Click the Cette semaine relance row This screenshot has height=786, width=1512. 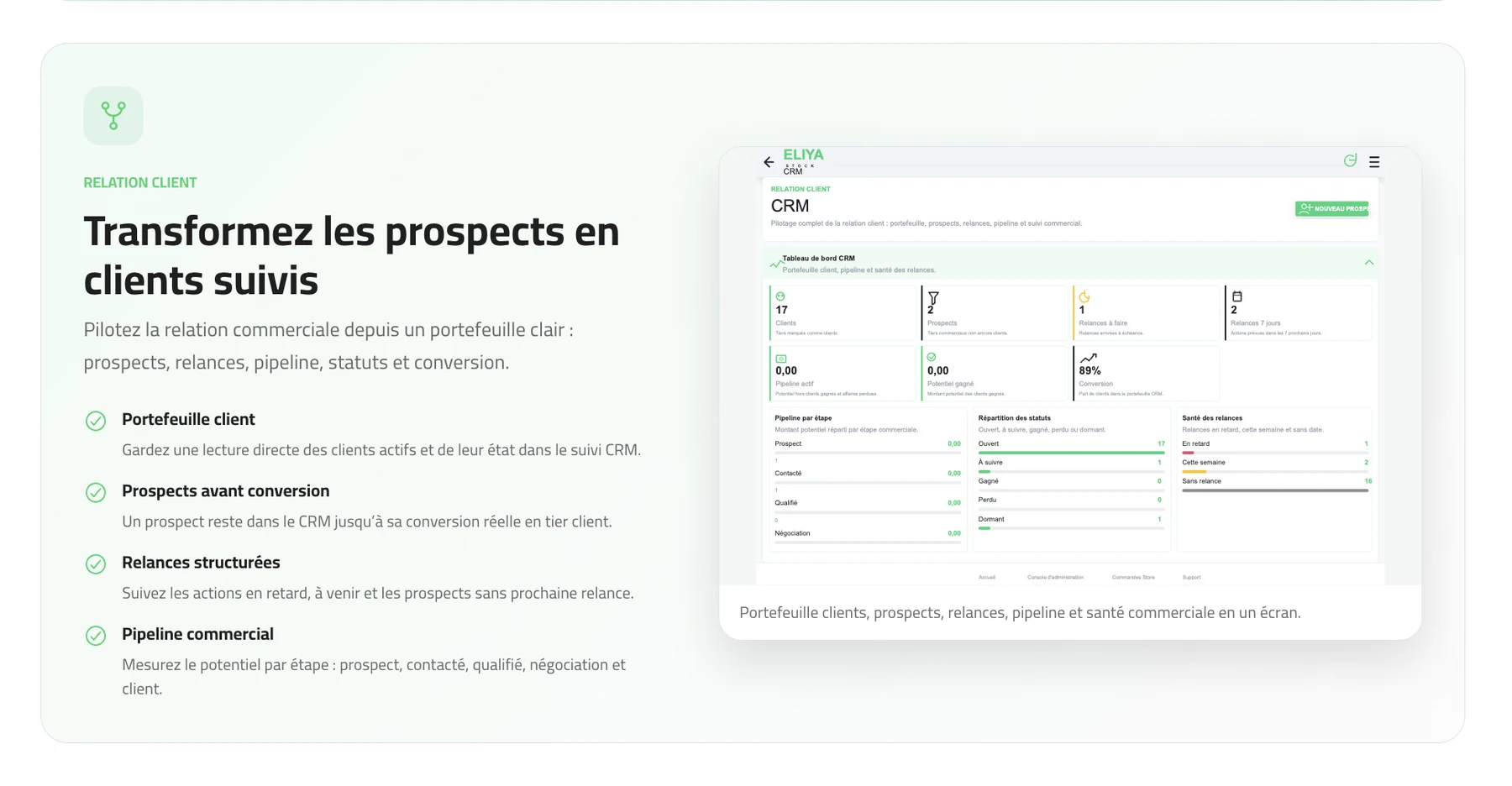point(1275,466)
